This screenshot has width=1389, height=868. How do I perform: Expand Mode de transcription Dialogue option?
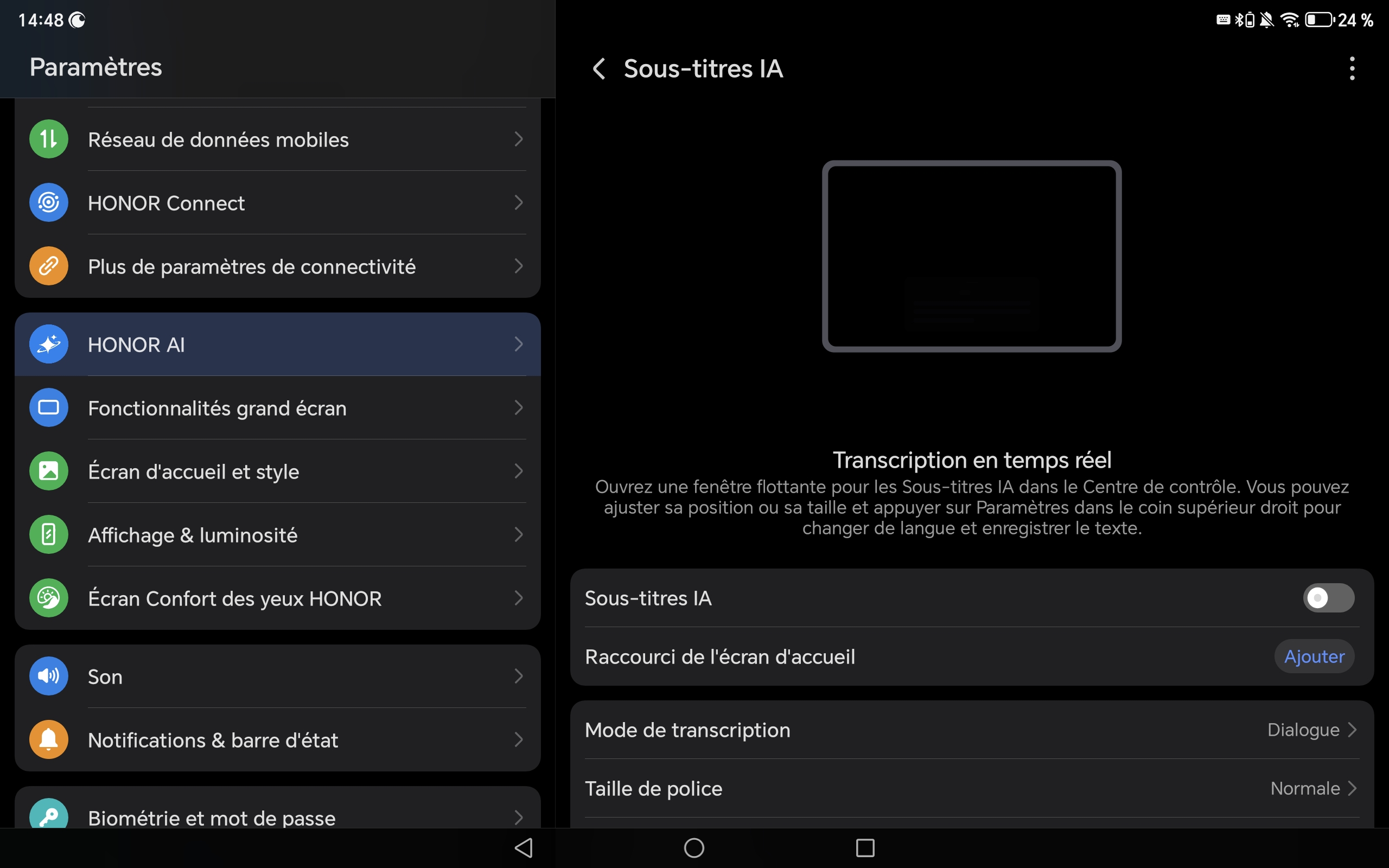click(1311, 730)
